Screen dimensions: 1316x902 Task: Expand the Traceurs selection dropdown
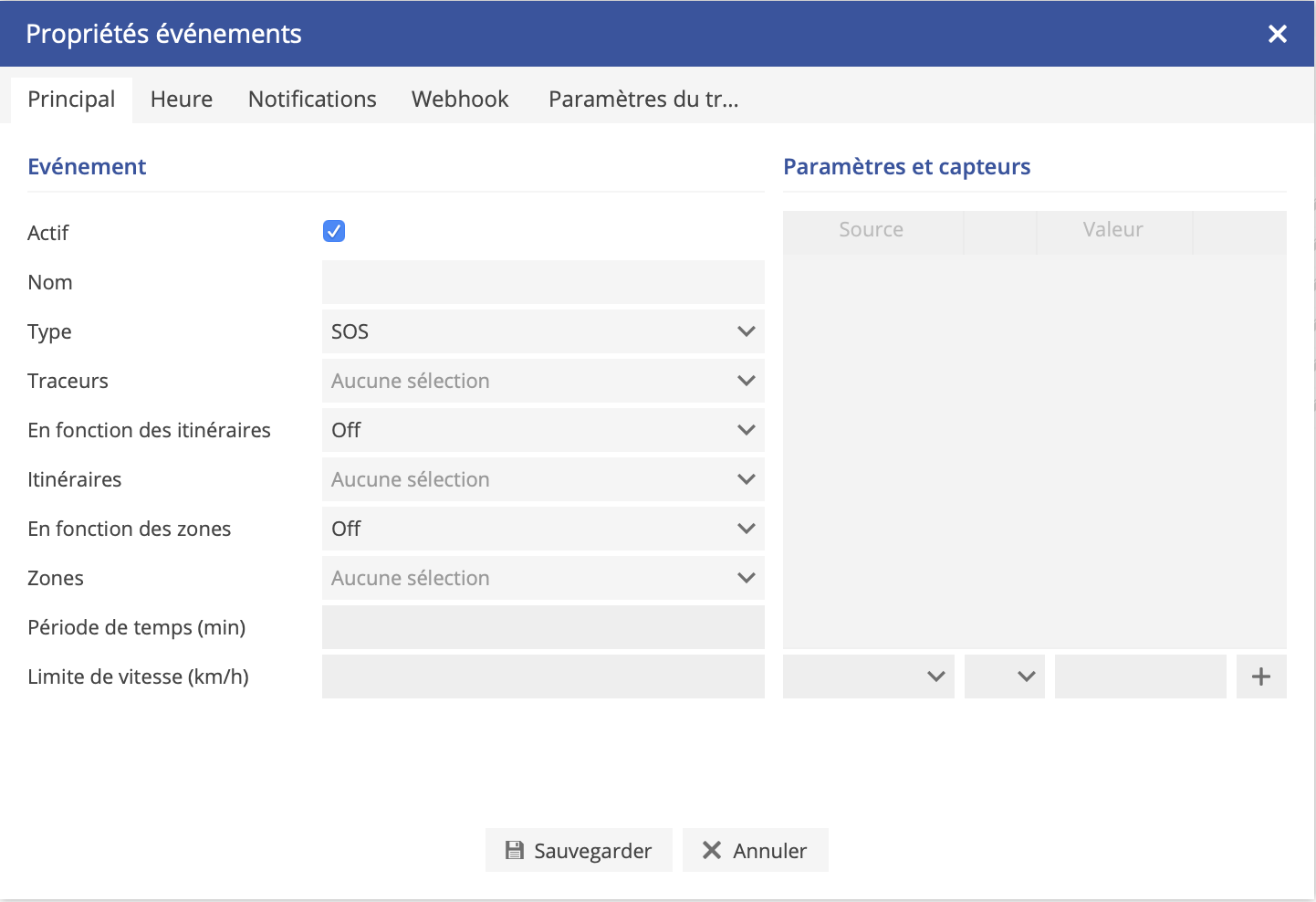click(542, 381)
